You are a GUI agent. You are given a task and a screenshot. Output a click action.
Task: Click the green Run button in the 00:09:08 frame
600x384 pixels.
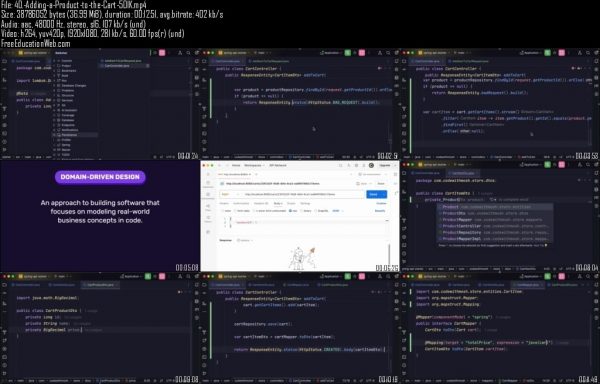click(148, 276)
